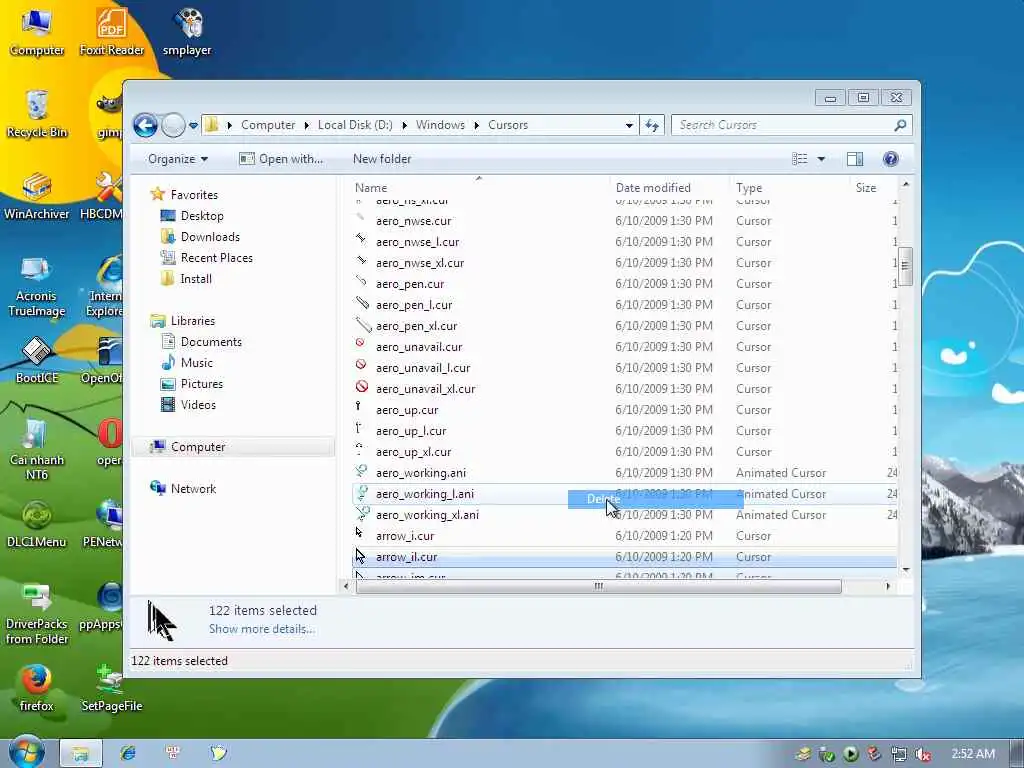The image size is (1024, 768).
Task: Click the scroll right arrow of horizontal scrollbar
Action: coord(888,586)
